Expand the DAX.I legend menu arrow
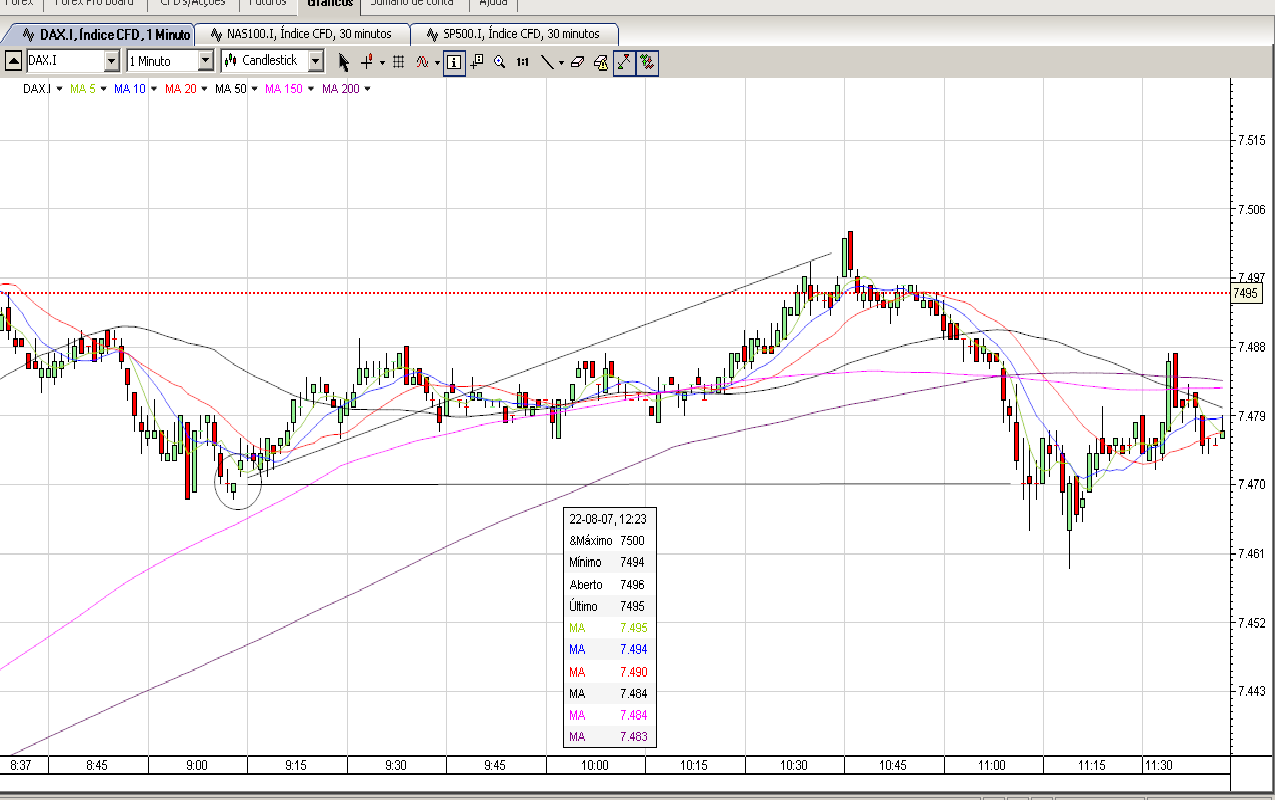The width and height of the screenshot is (1280, 800). click(59, 89)
